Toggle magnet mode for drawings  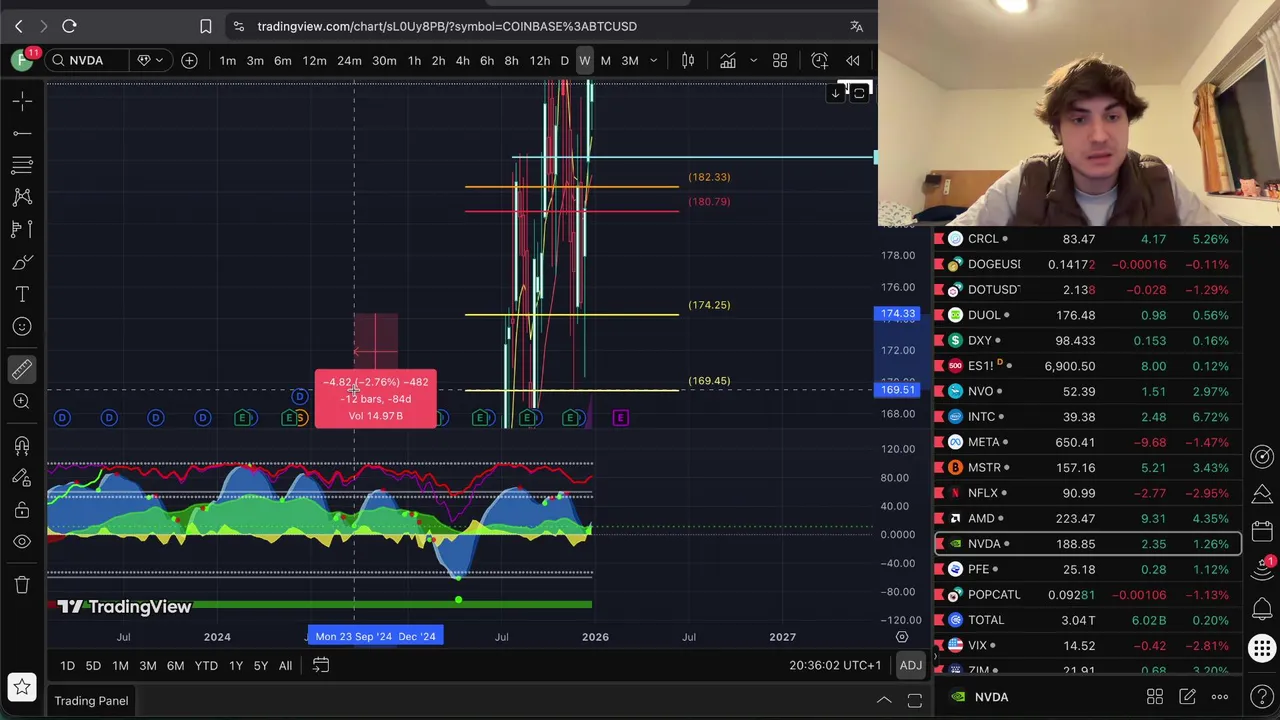[x=22, y=445]
